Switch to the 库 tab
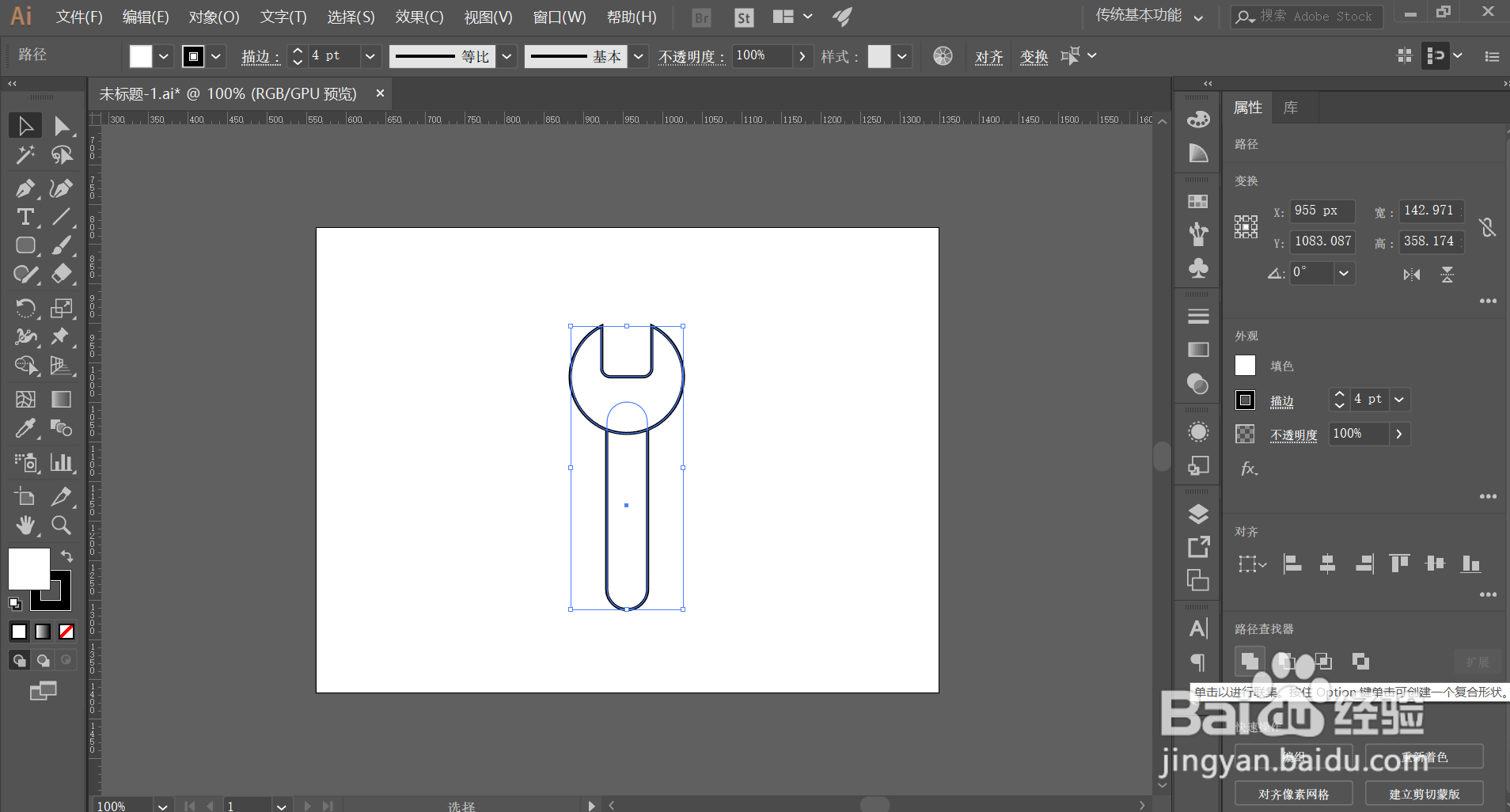 (1291, 108)
